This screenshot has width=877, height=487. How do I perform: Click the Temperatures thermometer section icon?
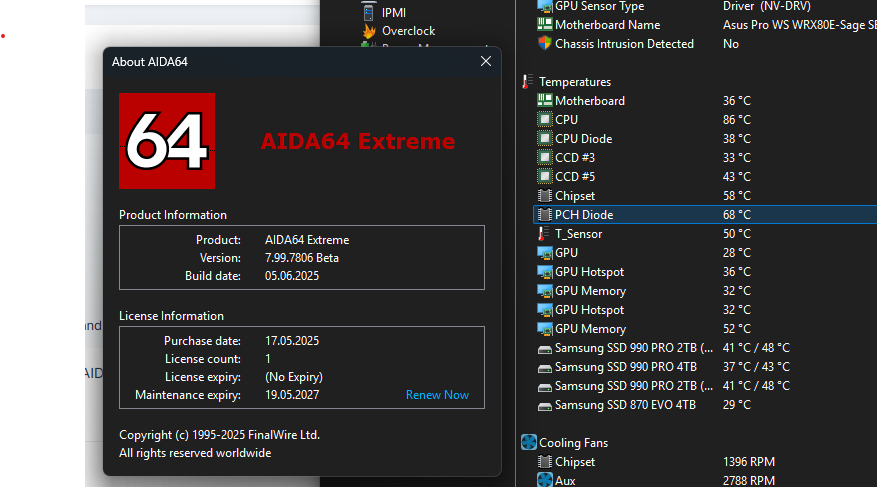tap(527, 82)
